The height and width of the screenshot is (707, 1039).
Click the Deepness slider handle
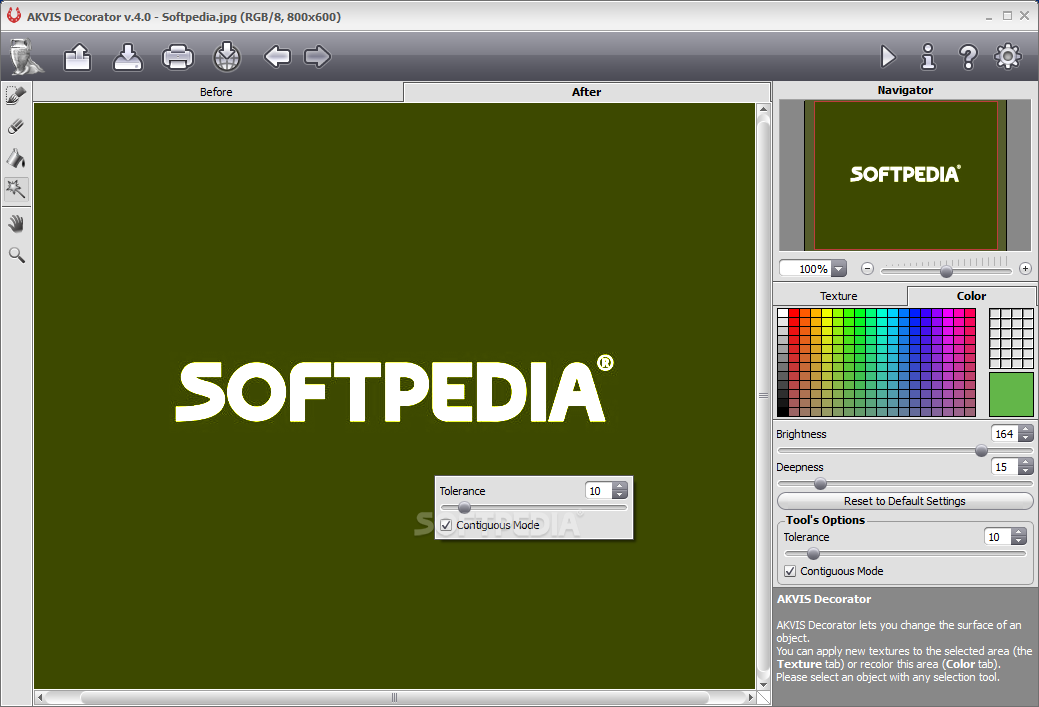(820, 484)
